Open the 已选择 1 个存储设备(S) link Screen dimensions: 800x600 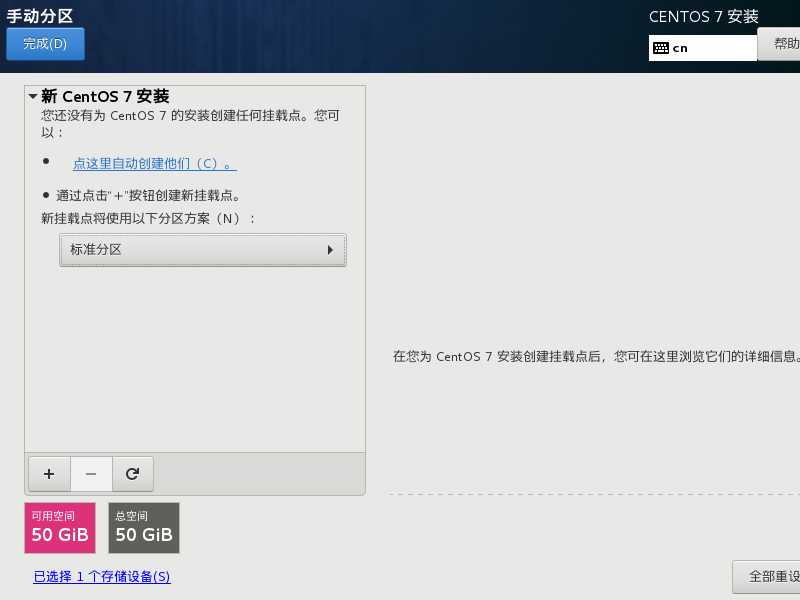pyautogui.click(x=102, y=577)
